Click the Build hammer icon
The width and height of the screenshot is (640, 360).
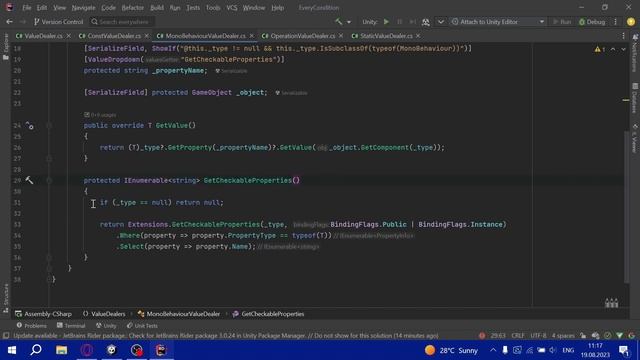tap(338, 22)
